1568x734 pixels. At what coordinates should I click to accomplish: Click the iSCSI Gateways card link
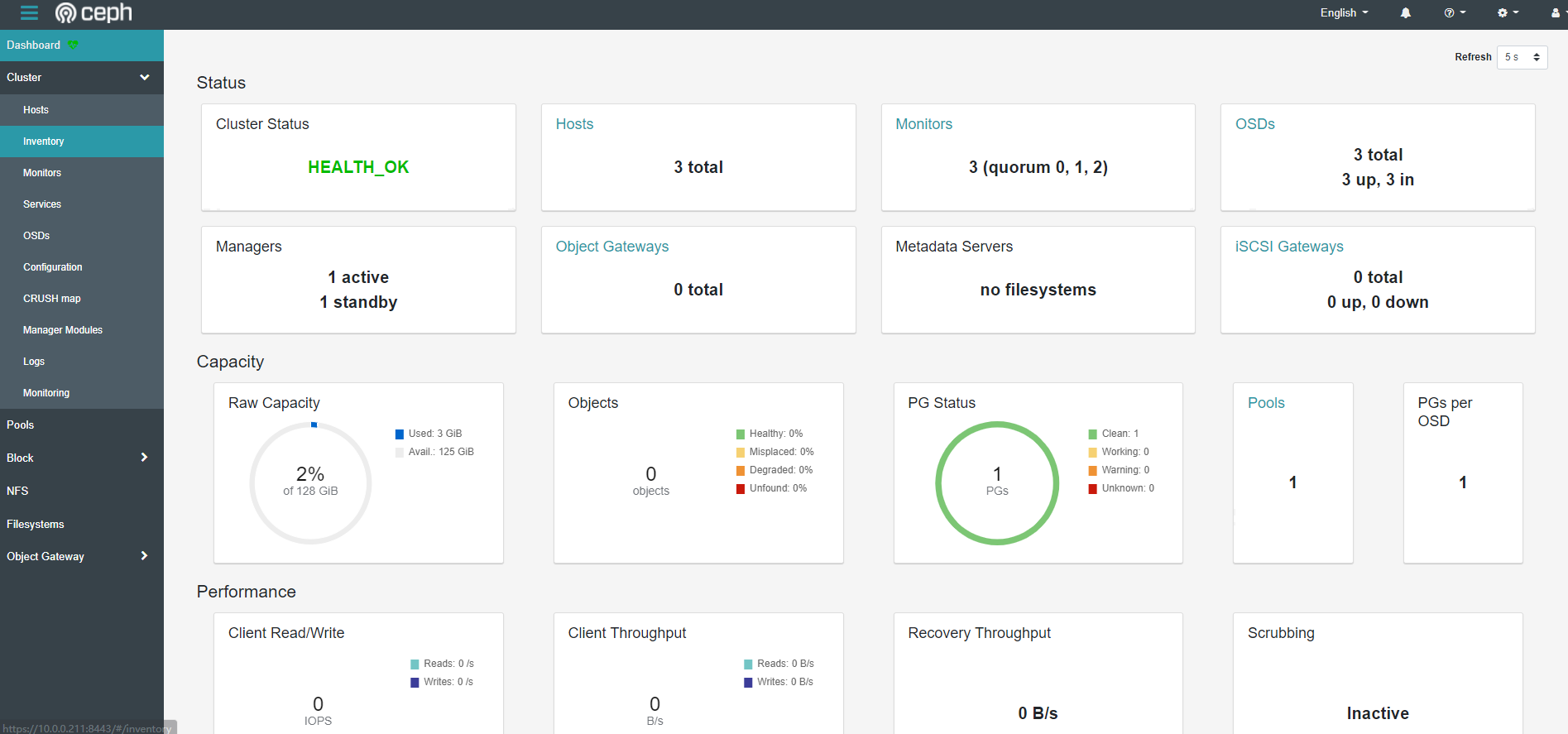(1289, 247)
